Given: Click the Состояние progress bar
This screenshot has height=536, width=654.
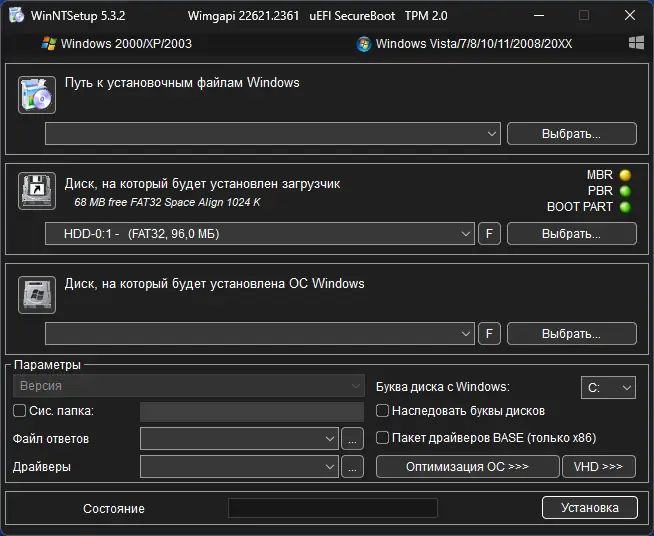Looking at the screenshot, I should pyautogui.click(x=333, y=508).
